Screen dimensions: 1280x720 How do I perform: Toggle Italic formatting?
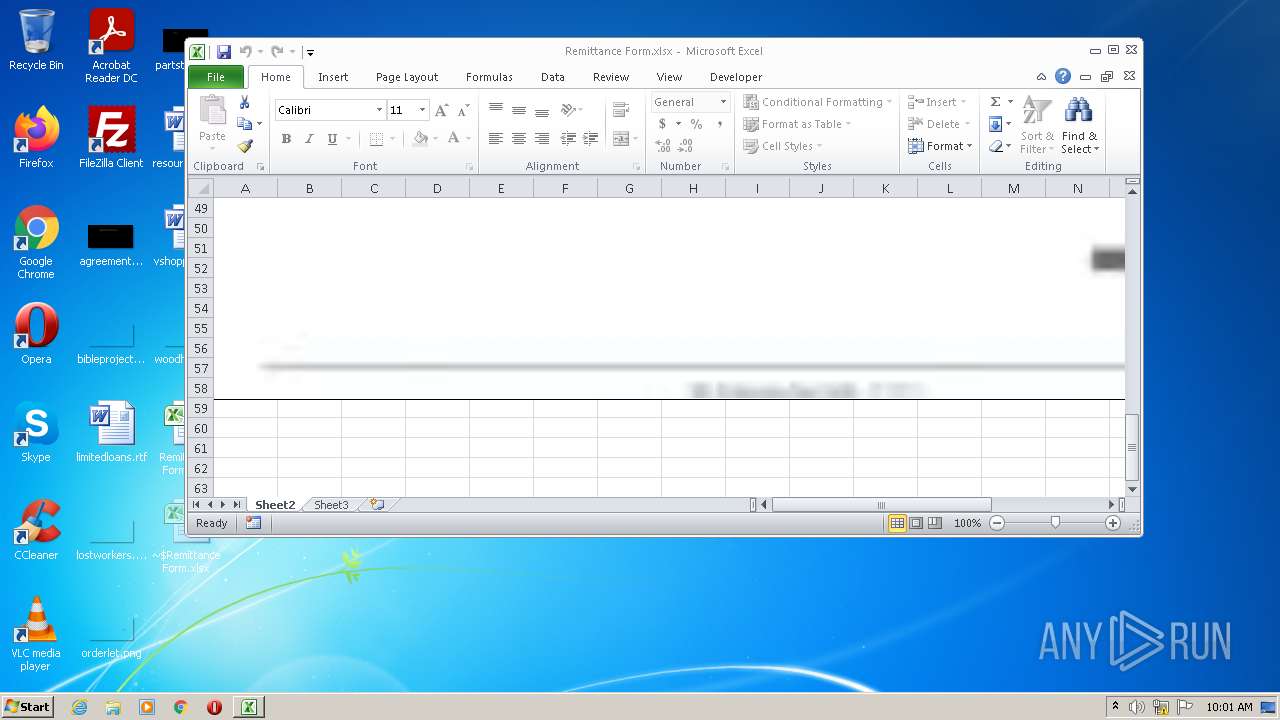309,139
